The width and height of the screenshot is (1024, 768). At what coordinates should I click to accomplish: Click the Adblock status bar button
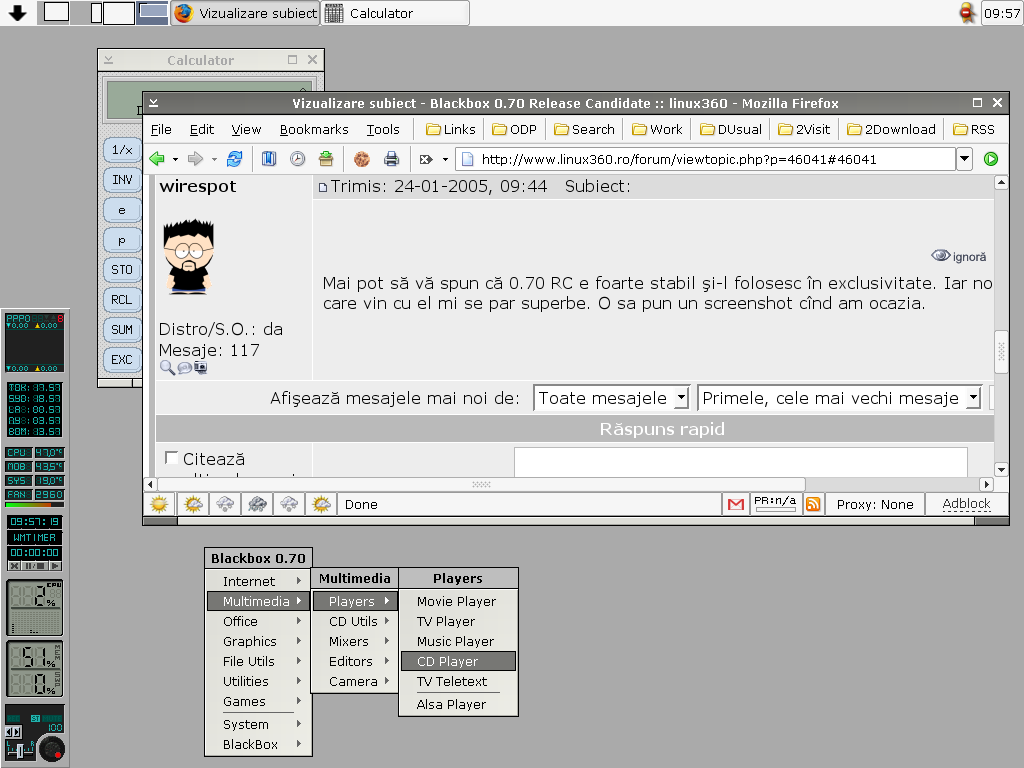tap(966, 504)
